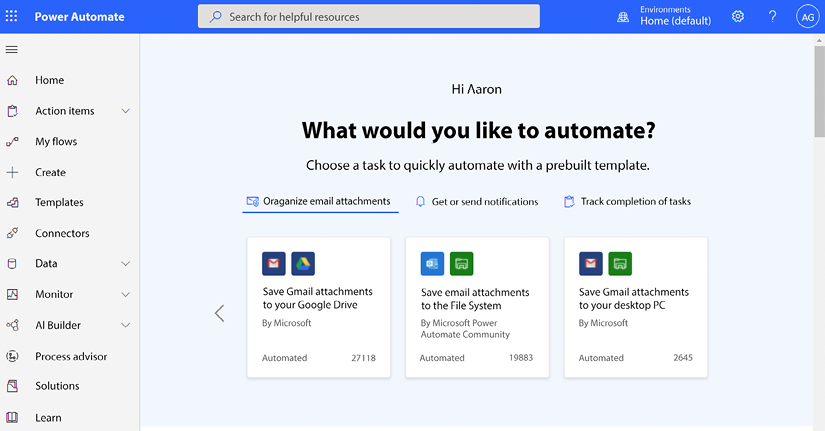Screen dimensions: 825x431
Task: Click the My flows icon
Action: (x=12, y=142)
